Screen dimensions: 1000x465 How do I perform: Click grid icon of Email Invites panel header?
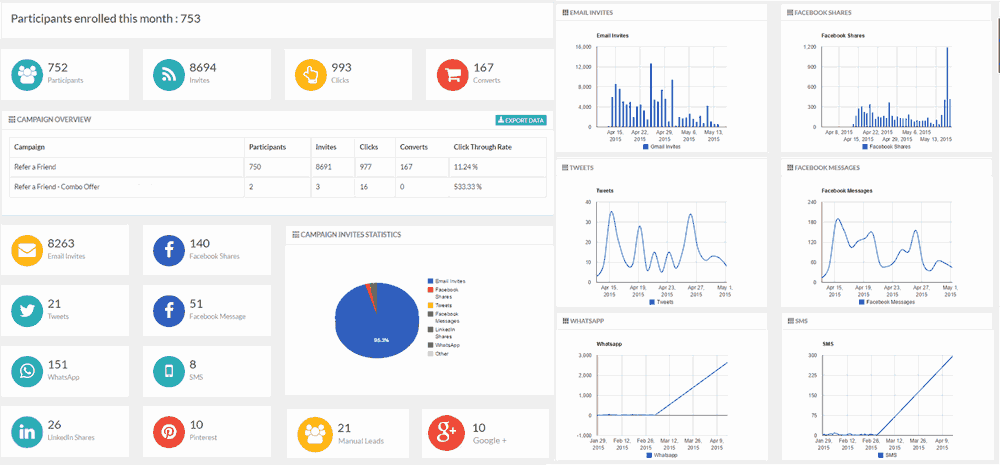click(x=566, y=12)
